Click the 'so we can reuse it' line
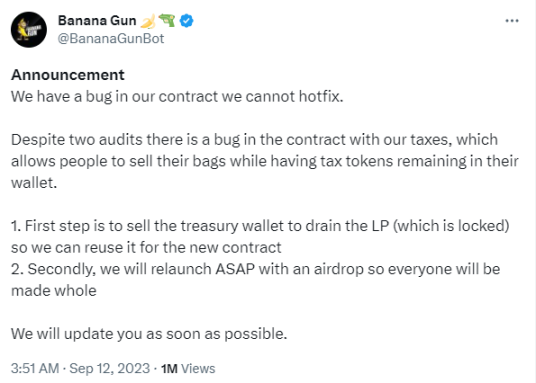The height and width of the screenshot is (383, 536). (146, 247)
